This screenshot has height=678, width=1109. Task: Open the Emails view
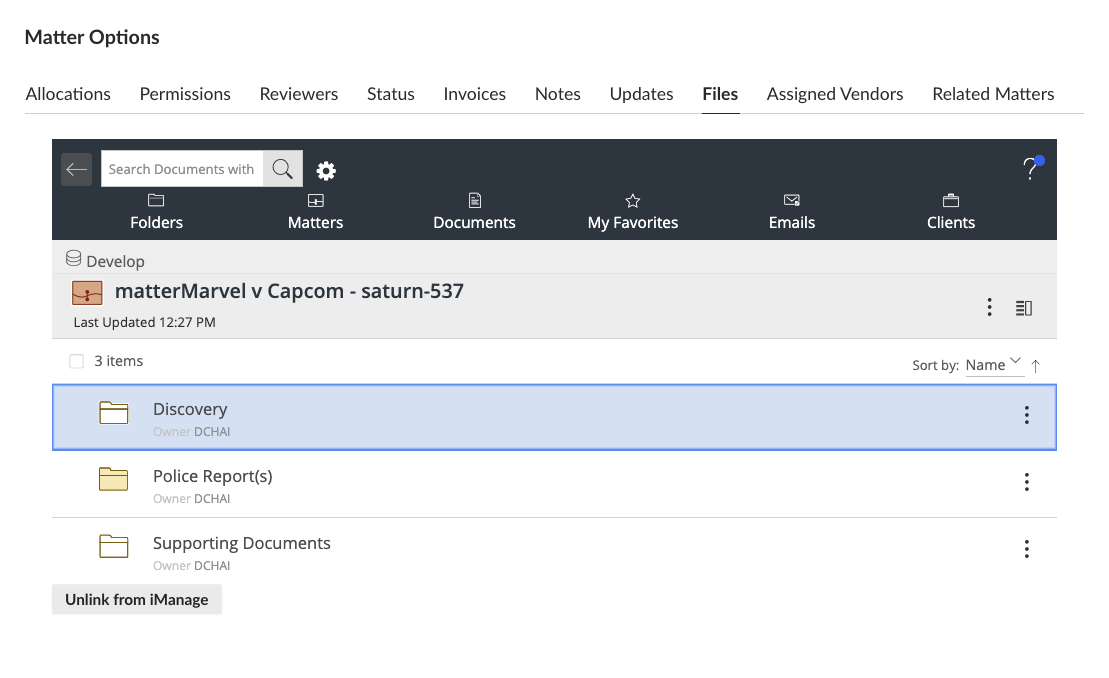coord(792,212)
